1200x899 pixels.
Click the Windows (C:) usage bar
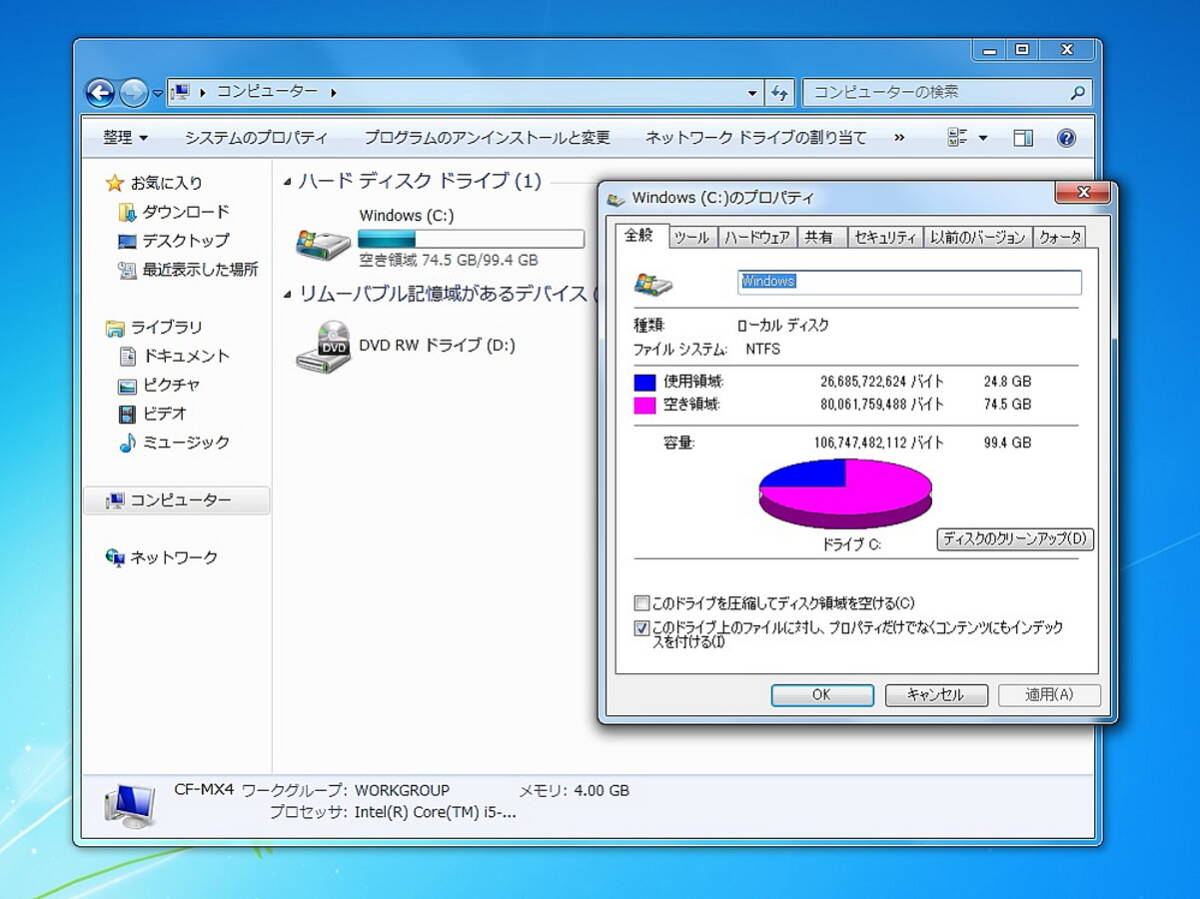[x=471, y=239]
